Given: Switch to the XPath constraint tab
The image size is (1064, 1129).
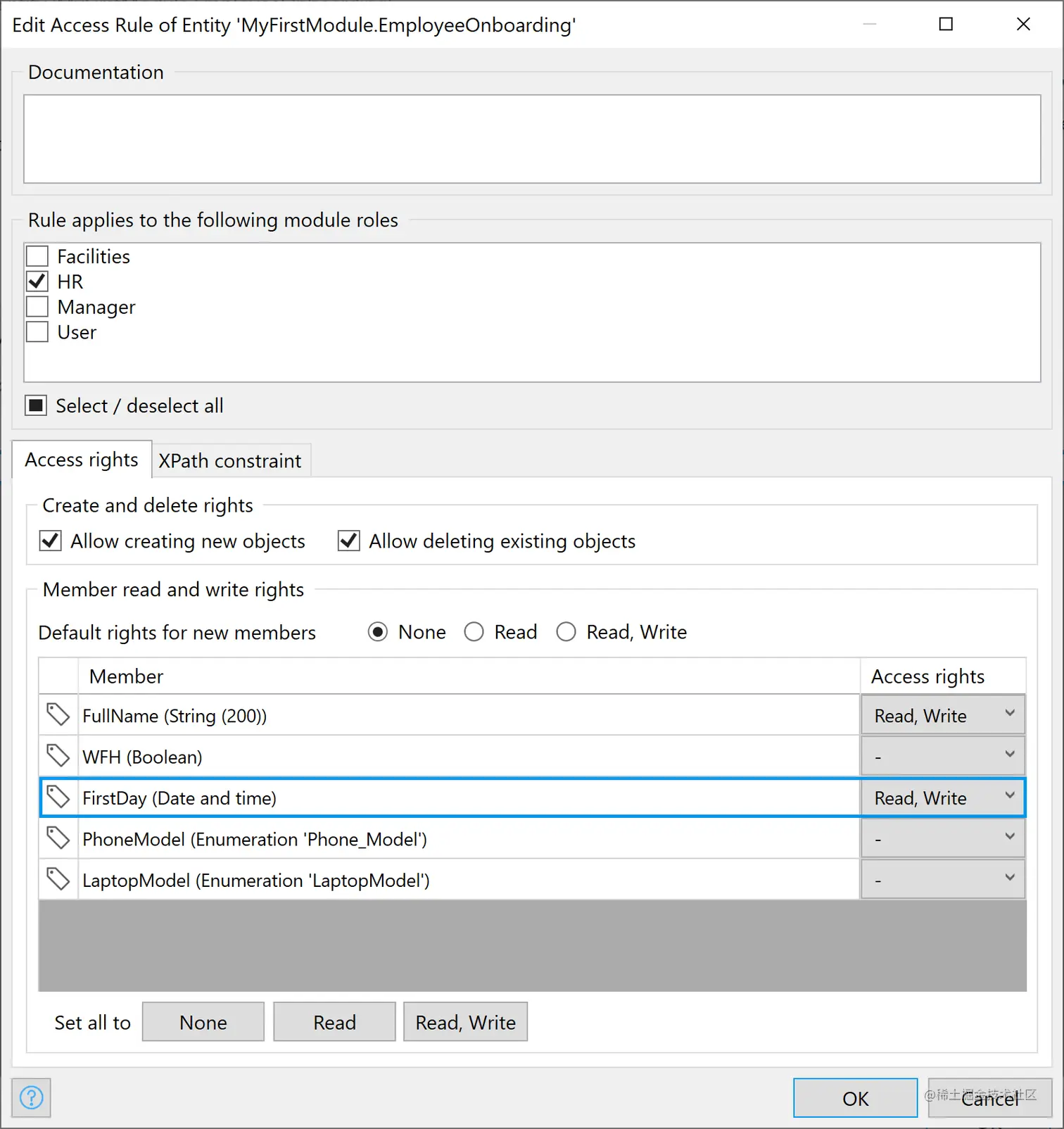Looking at the screenshot, I should coord(230,461).
